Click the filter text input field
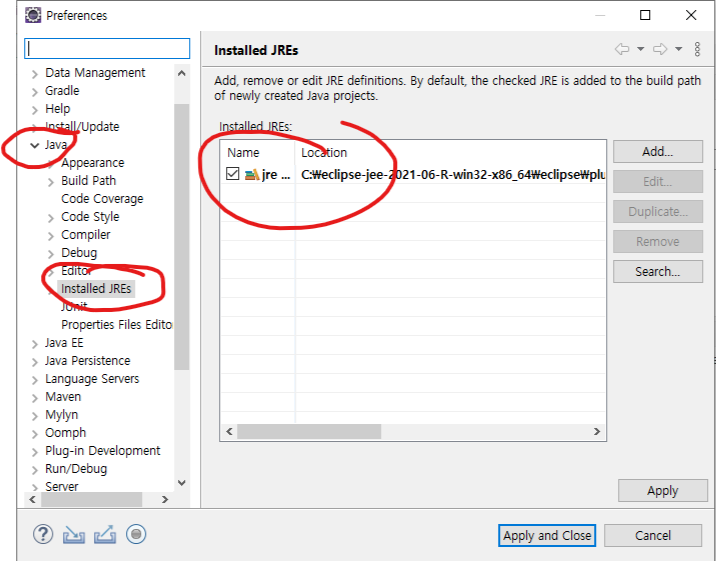This screenshot has height=561, width=716. [x=107, y=48]
